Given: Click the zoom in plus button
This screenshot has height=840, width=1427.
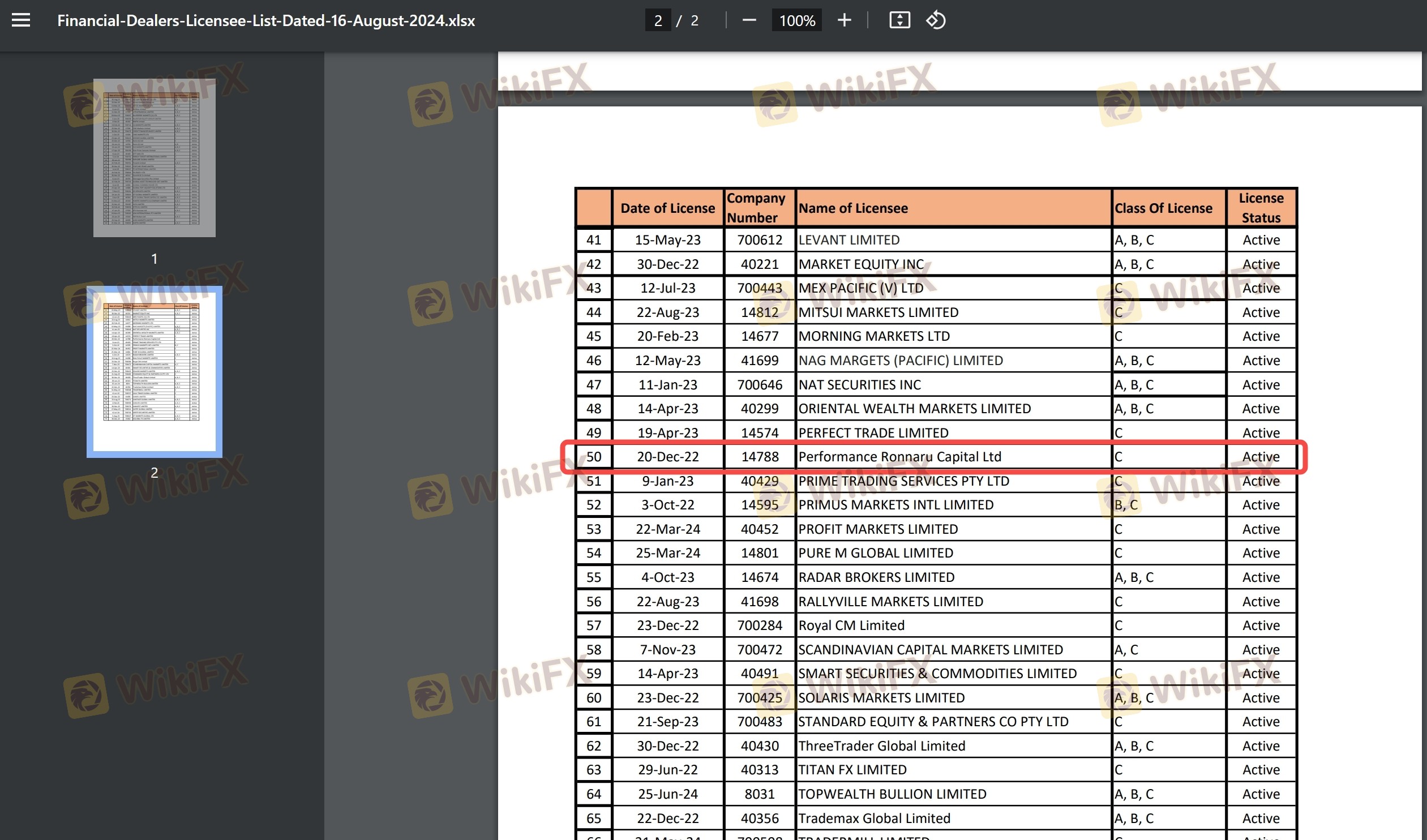Looking at the screenshot, I should pos(844,21).
